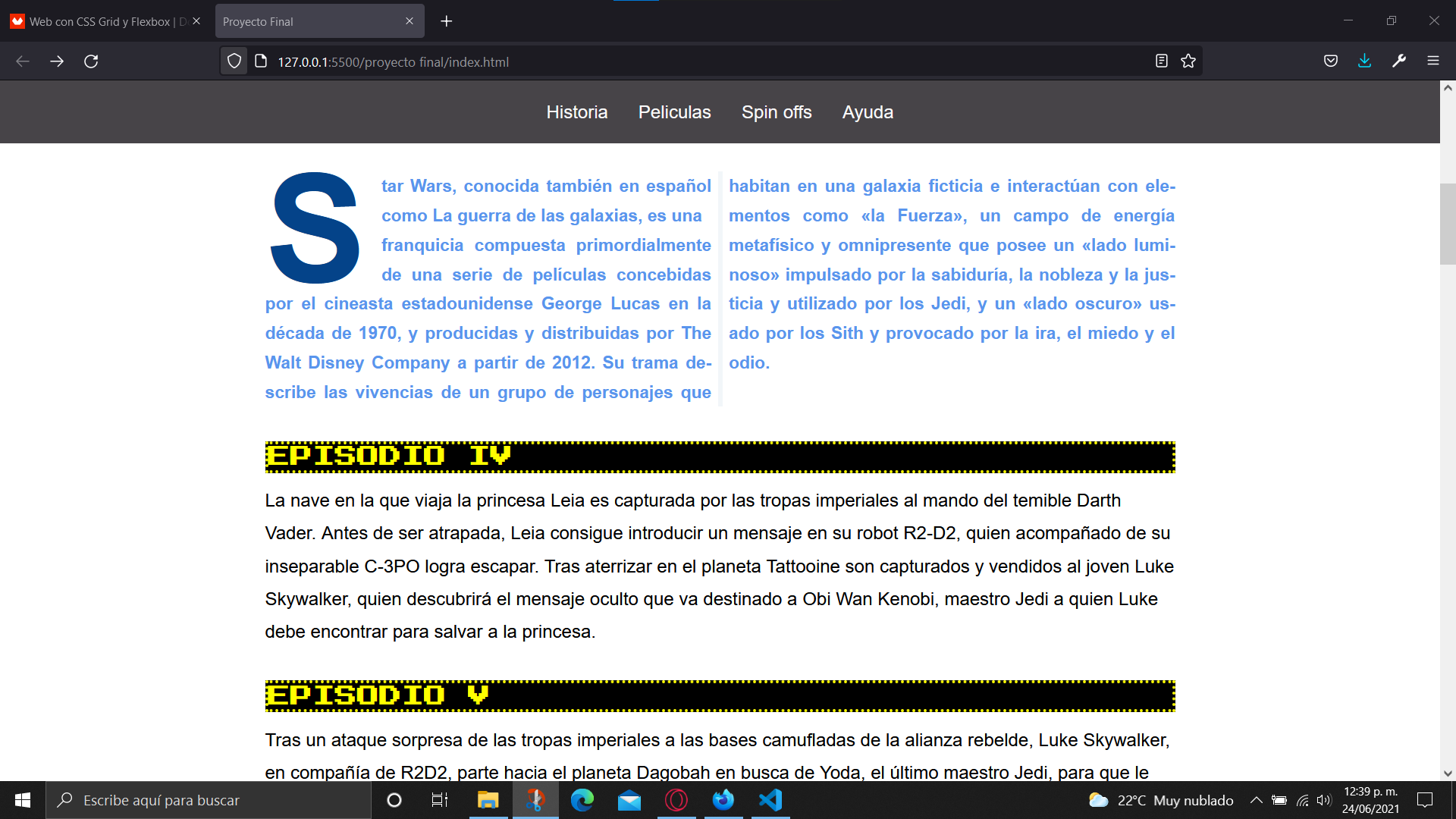Click the page scrollbar thumb
The height and width of the screenshot is (819, 1456).
click(1448, 224)
